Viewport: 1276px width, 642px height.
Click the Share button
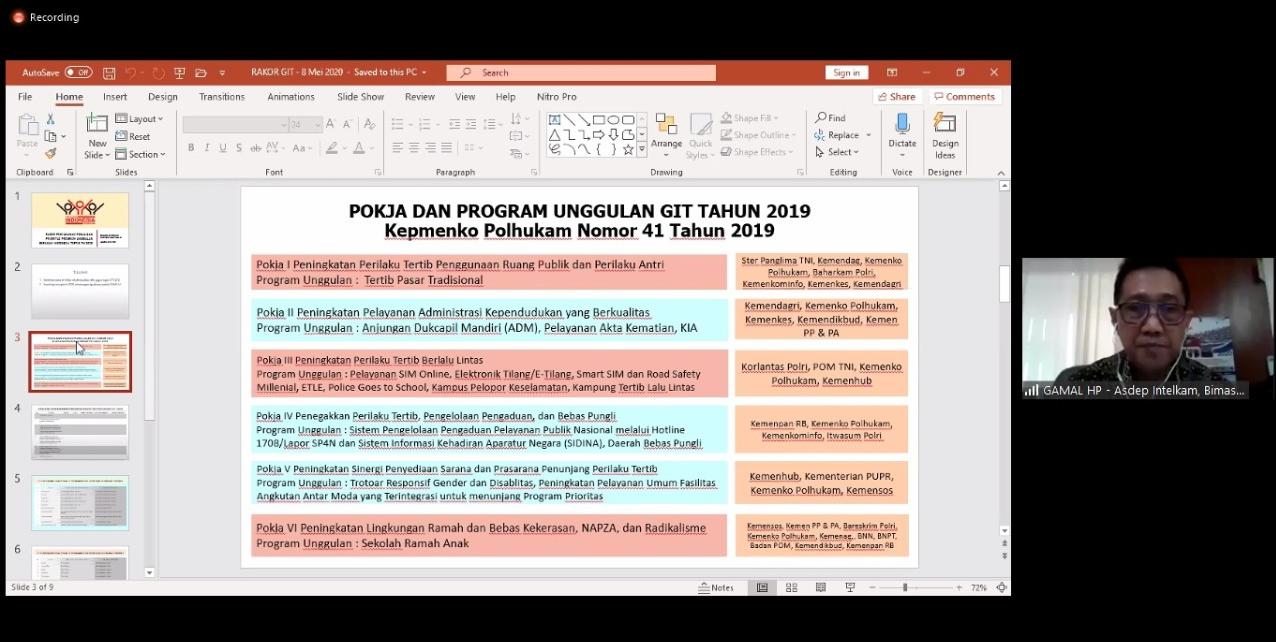(x=896, y=97)
